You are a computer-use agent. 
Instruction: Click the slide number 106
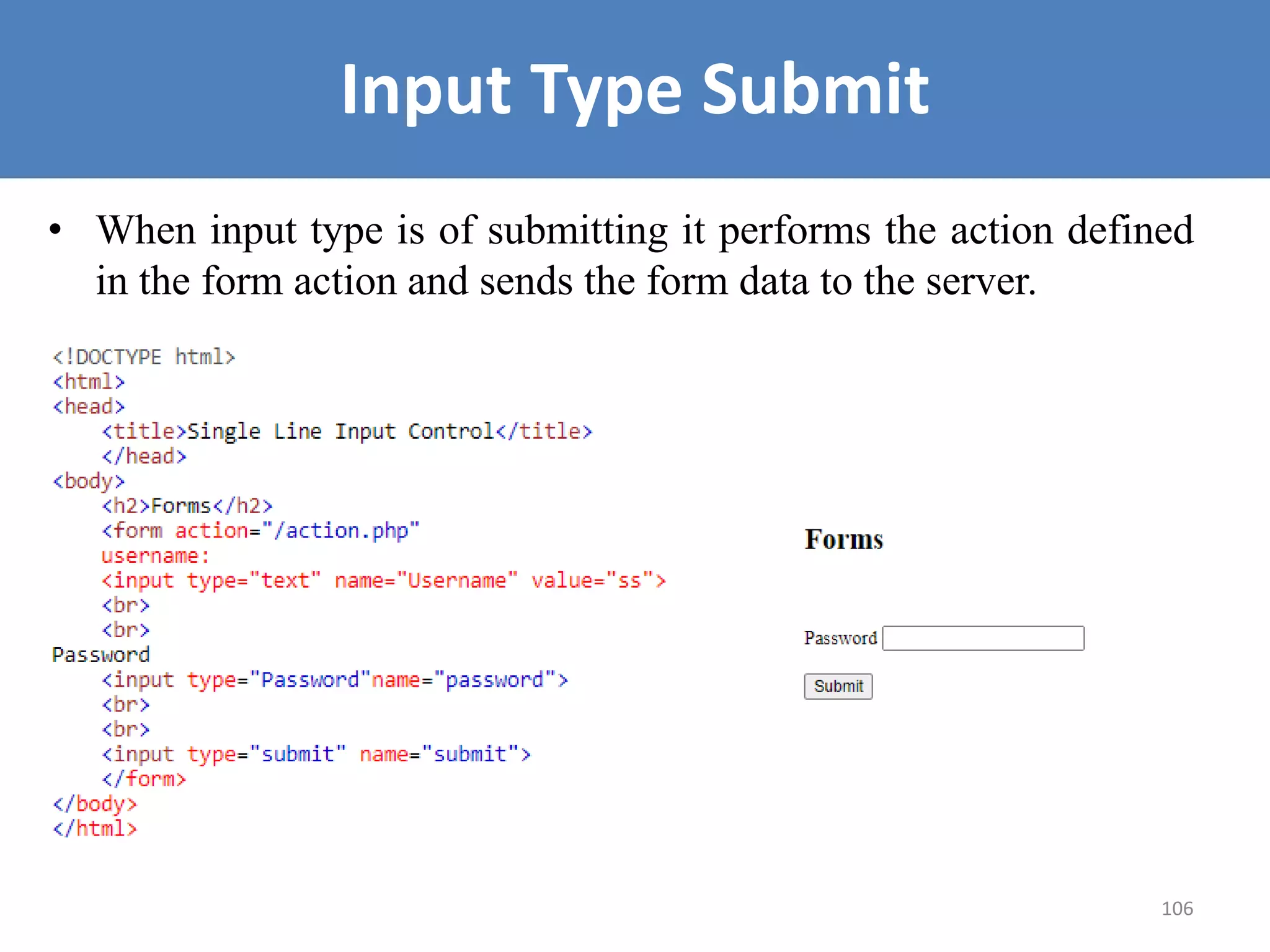click(x=1177, y=909)
